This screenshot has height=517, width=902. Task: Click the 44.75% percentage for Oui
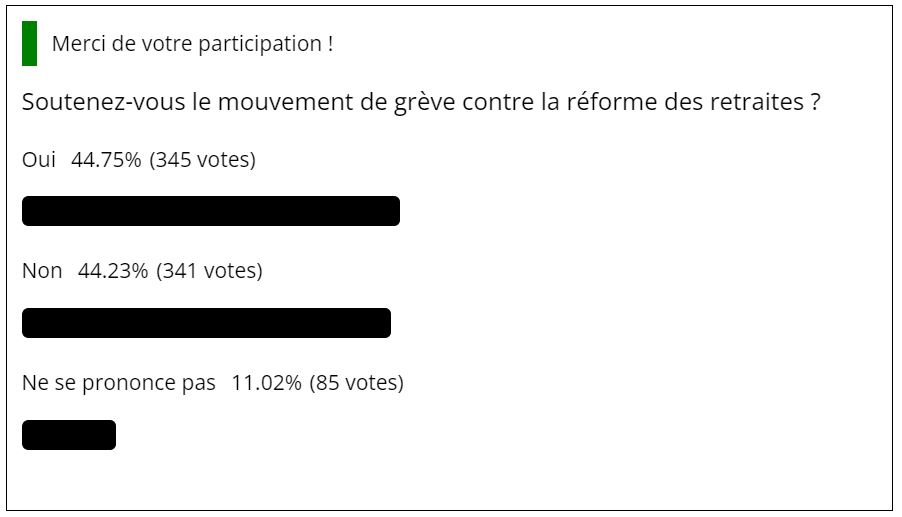tap(106, 159)
